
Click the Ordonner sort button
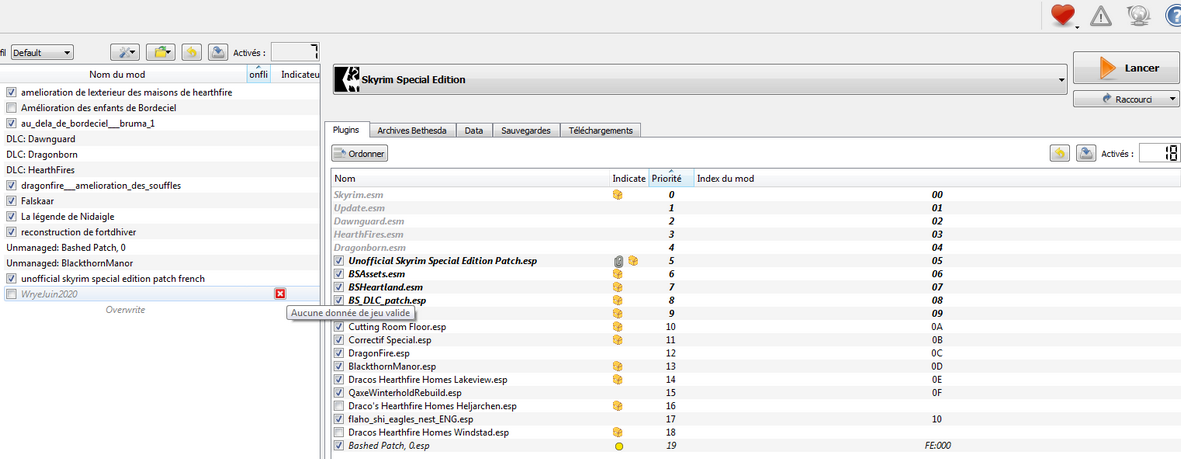coord(360,154)
